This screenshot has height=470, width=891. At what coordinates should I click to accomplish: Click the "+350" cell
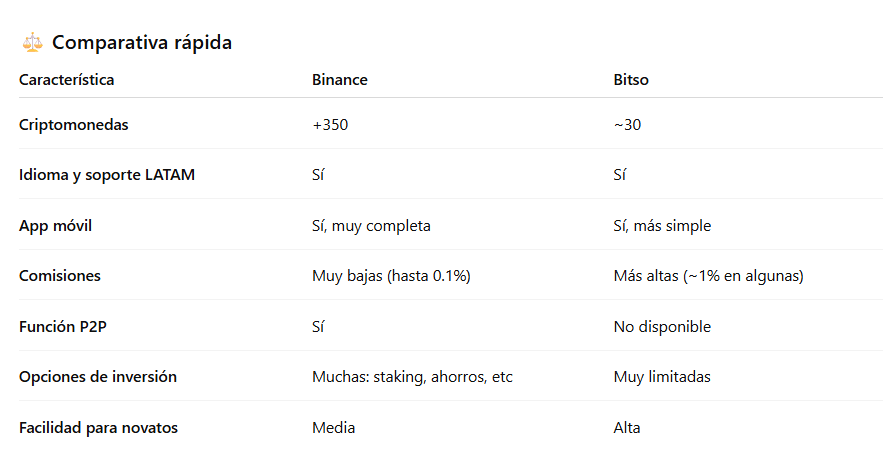pyautogui.click(x=330, y=125)
